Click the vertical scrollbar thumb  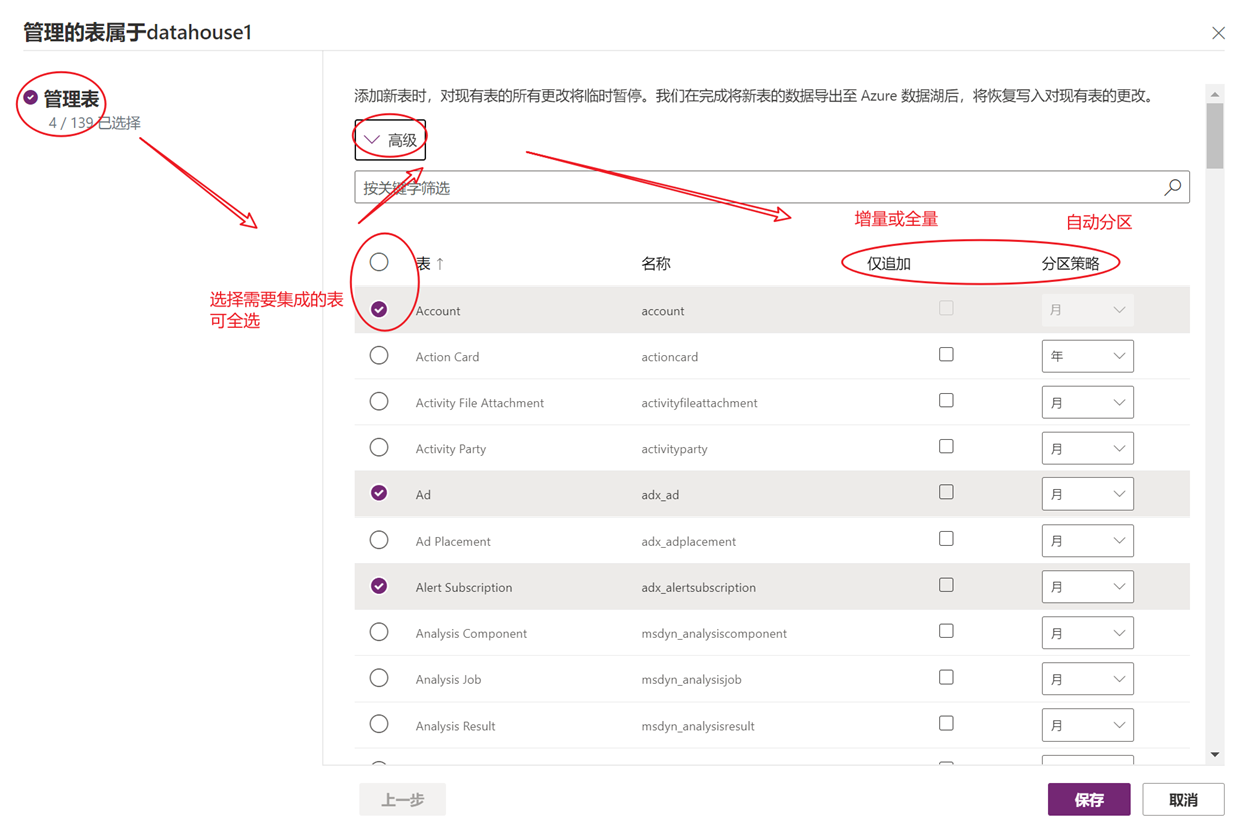pos(1215,136)
